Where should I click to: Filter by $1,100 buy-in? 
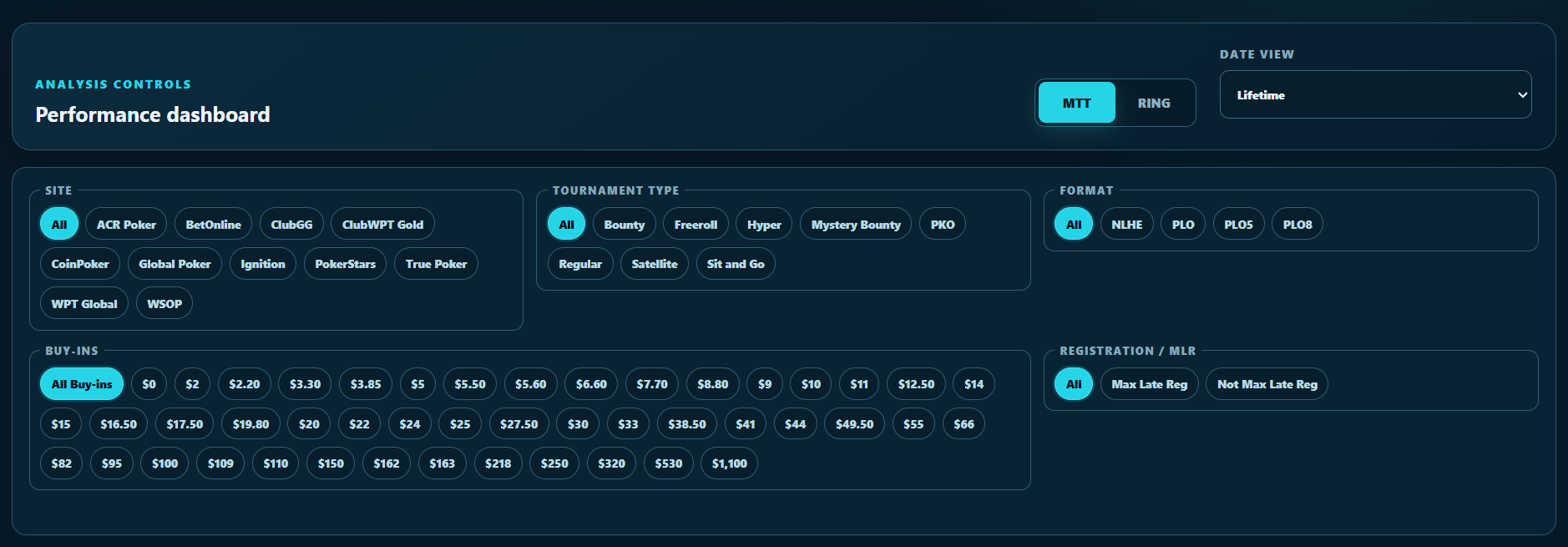(x=729, y=463)
